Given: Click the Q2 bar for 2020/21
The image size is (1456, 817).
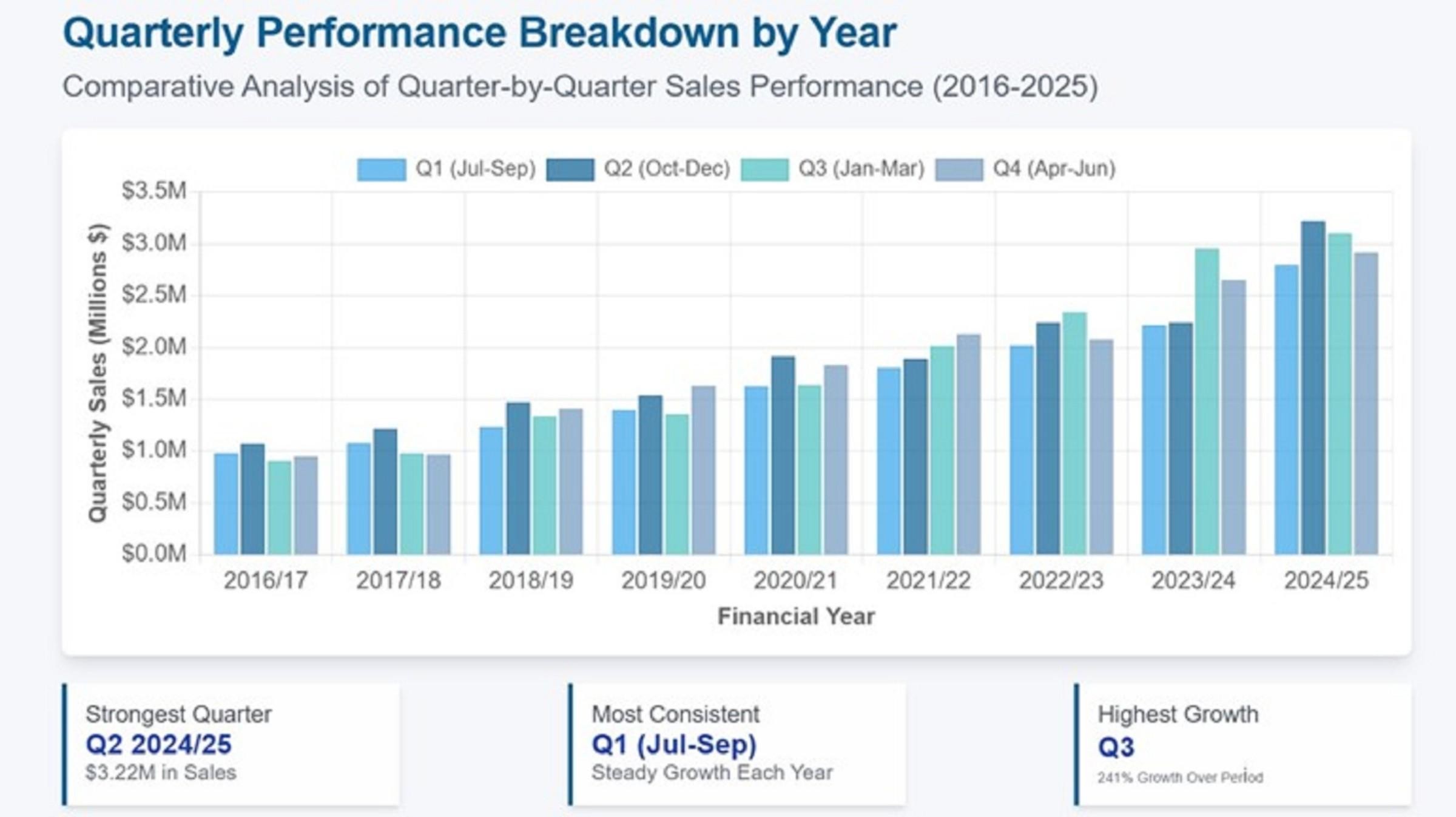Looking at the screenshot, I should coord(783,455).
